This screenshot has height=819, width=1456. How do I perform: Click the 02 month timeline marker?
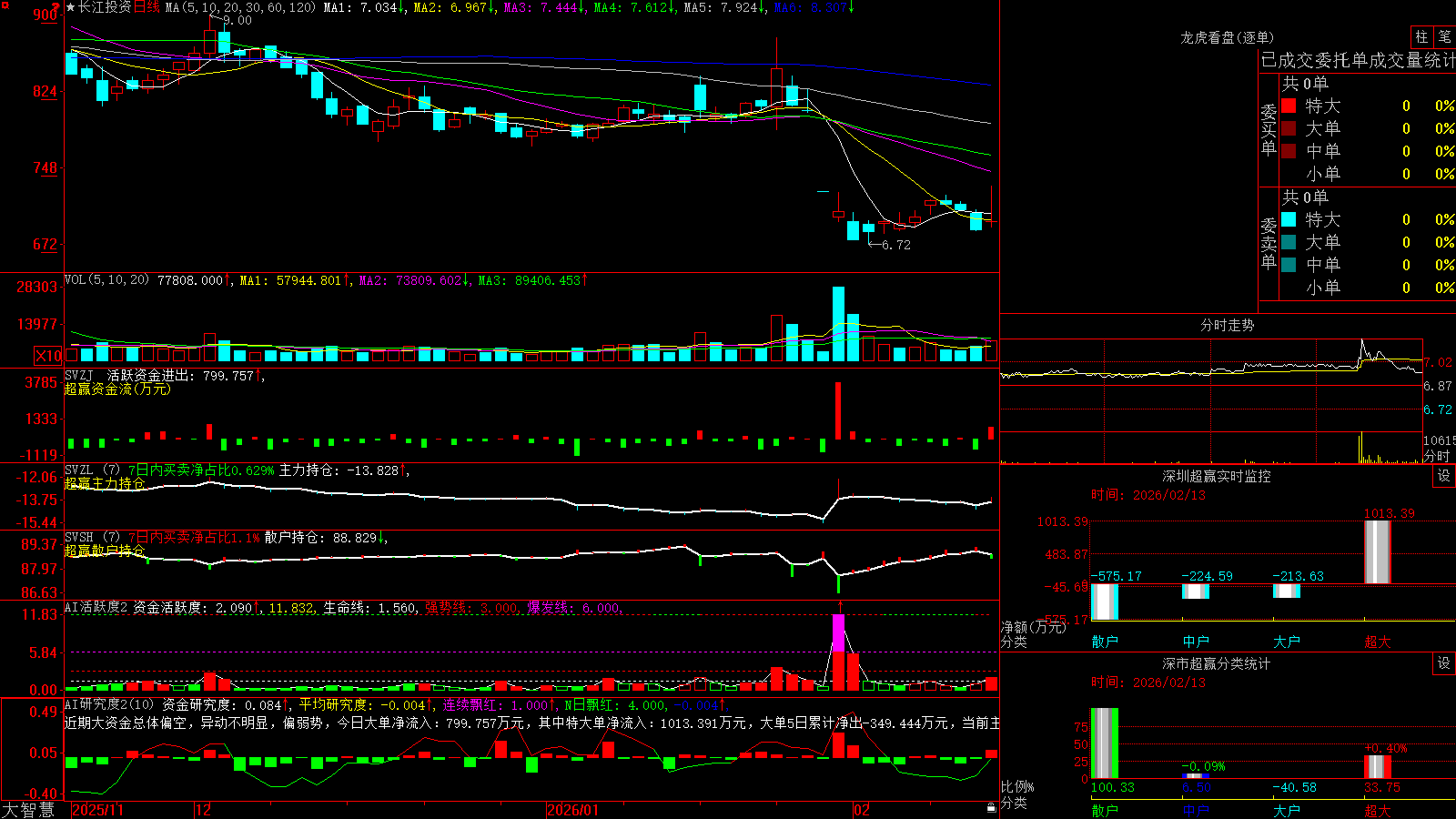pos(862,810)
